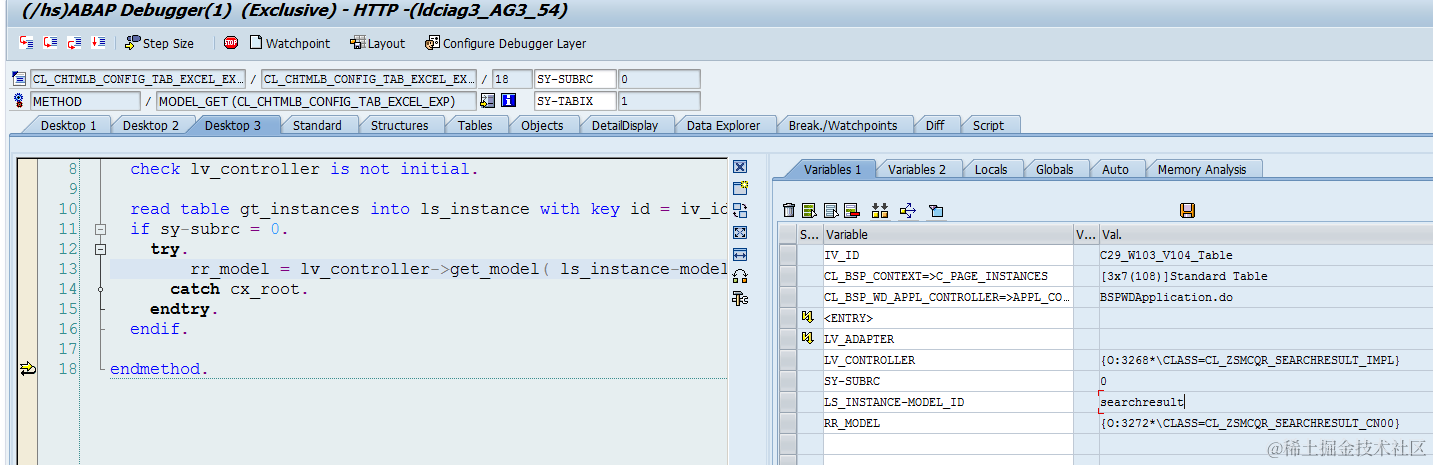The width and height of the screenshot is (1433, 465).
Task: Click the blue info icon after MODEL_GET
Action: 508,101
